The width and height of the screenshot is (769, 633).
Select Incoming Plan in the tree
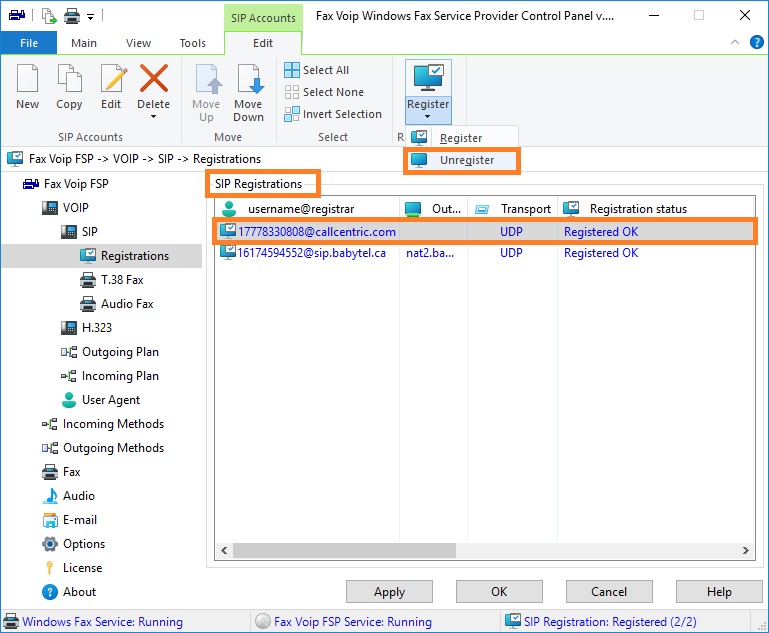(110, 376)
